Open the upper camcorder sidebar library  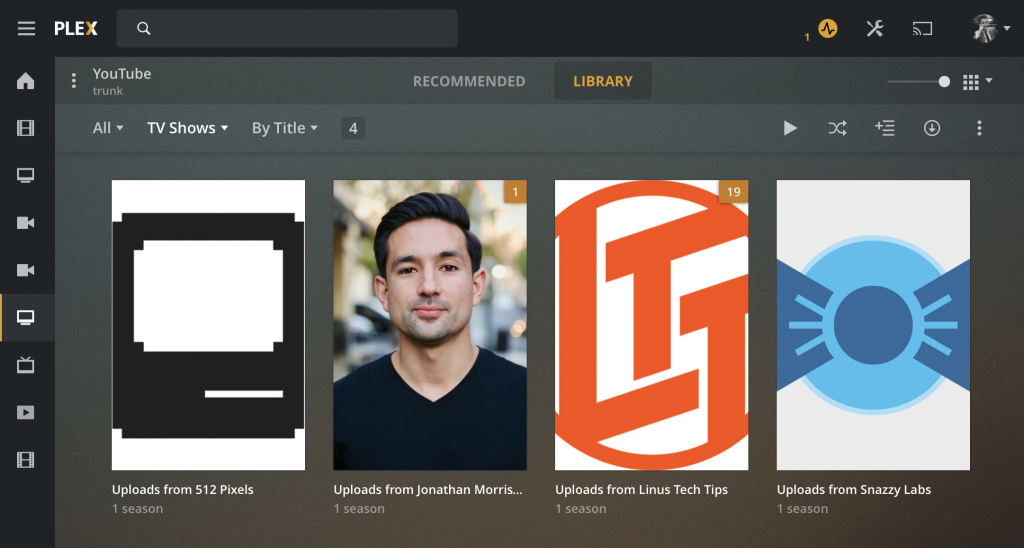coord(25,223)
